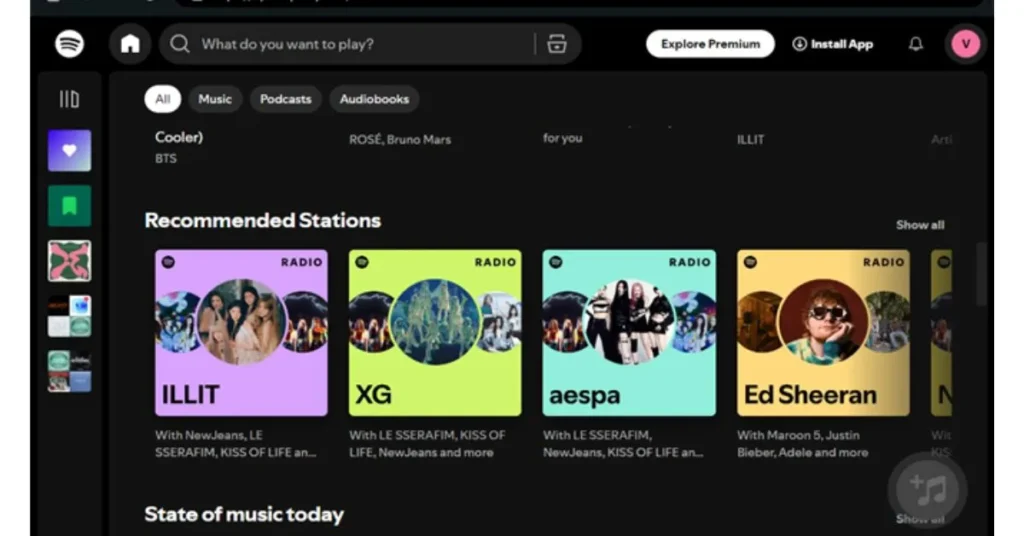Show all Recommended Stations
Viewport: 1024px width, 536px height.
point(920,225)
